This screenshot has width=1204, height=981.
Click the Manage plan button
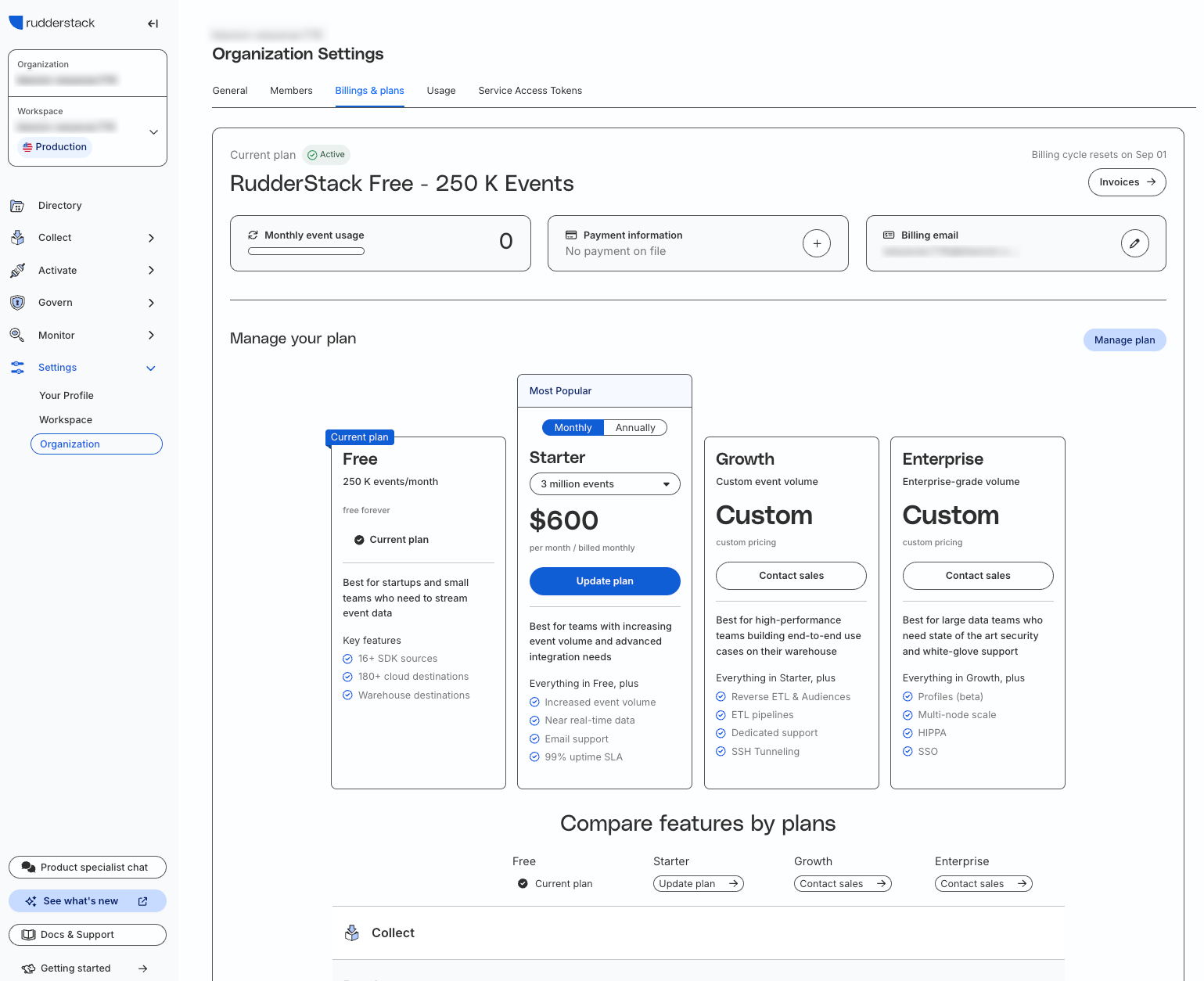tap(1125, 340)
